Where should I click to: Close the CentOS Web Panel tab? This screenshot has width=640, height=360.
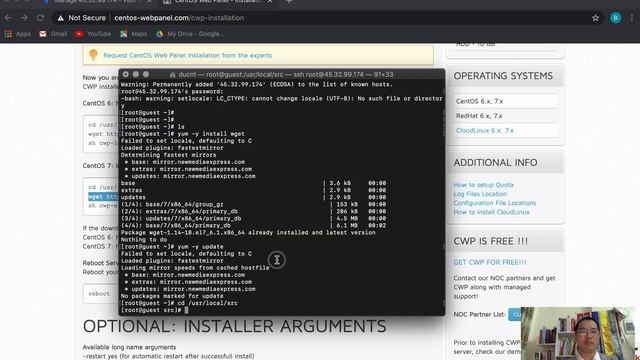(x=270, y=2)
